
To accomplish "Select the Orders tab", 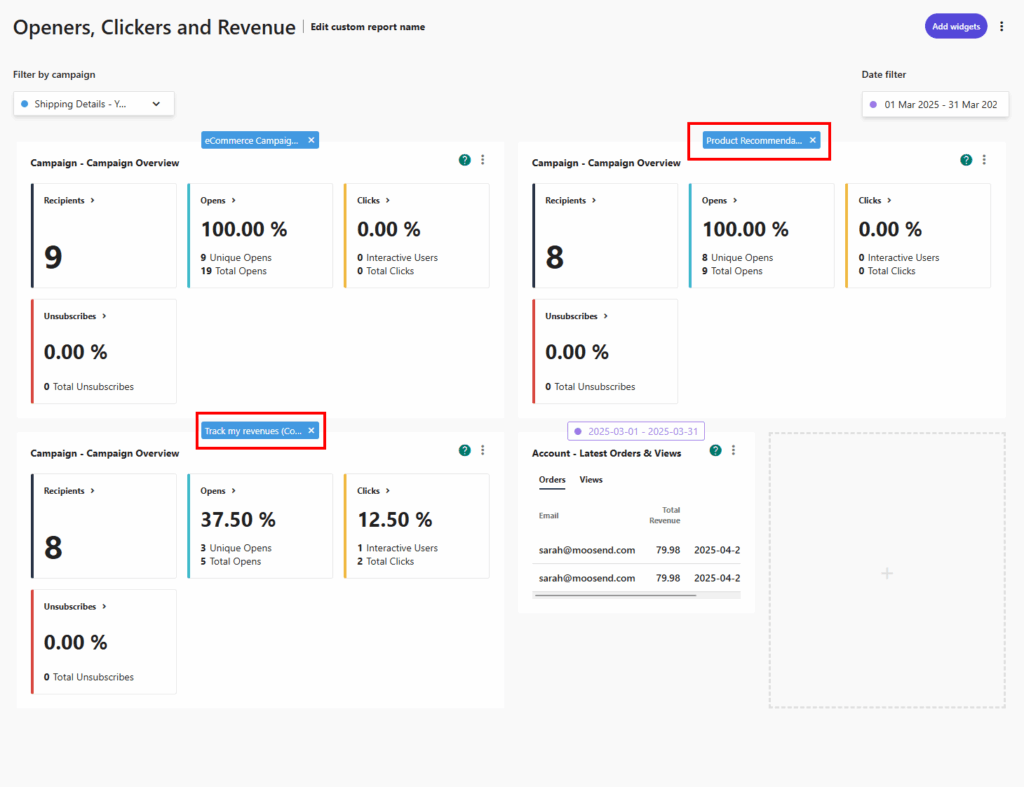I will [x=552, y=480].
